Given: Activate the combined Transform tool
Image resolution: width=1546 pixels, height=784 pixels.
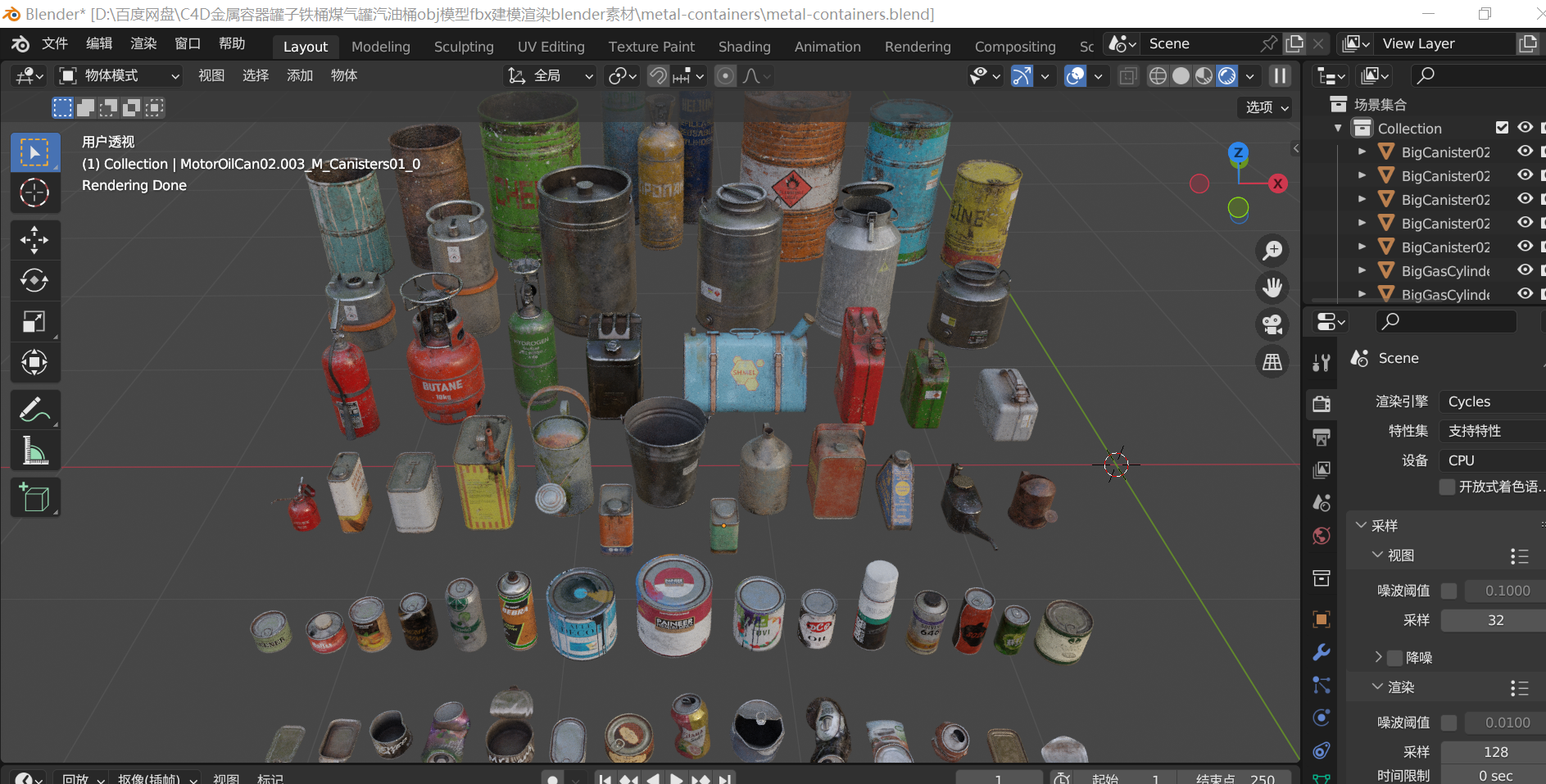Looking at the screenshot, I should 35,362.
